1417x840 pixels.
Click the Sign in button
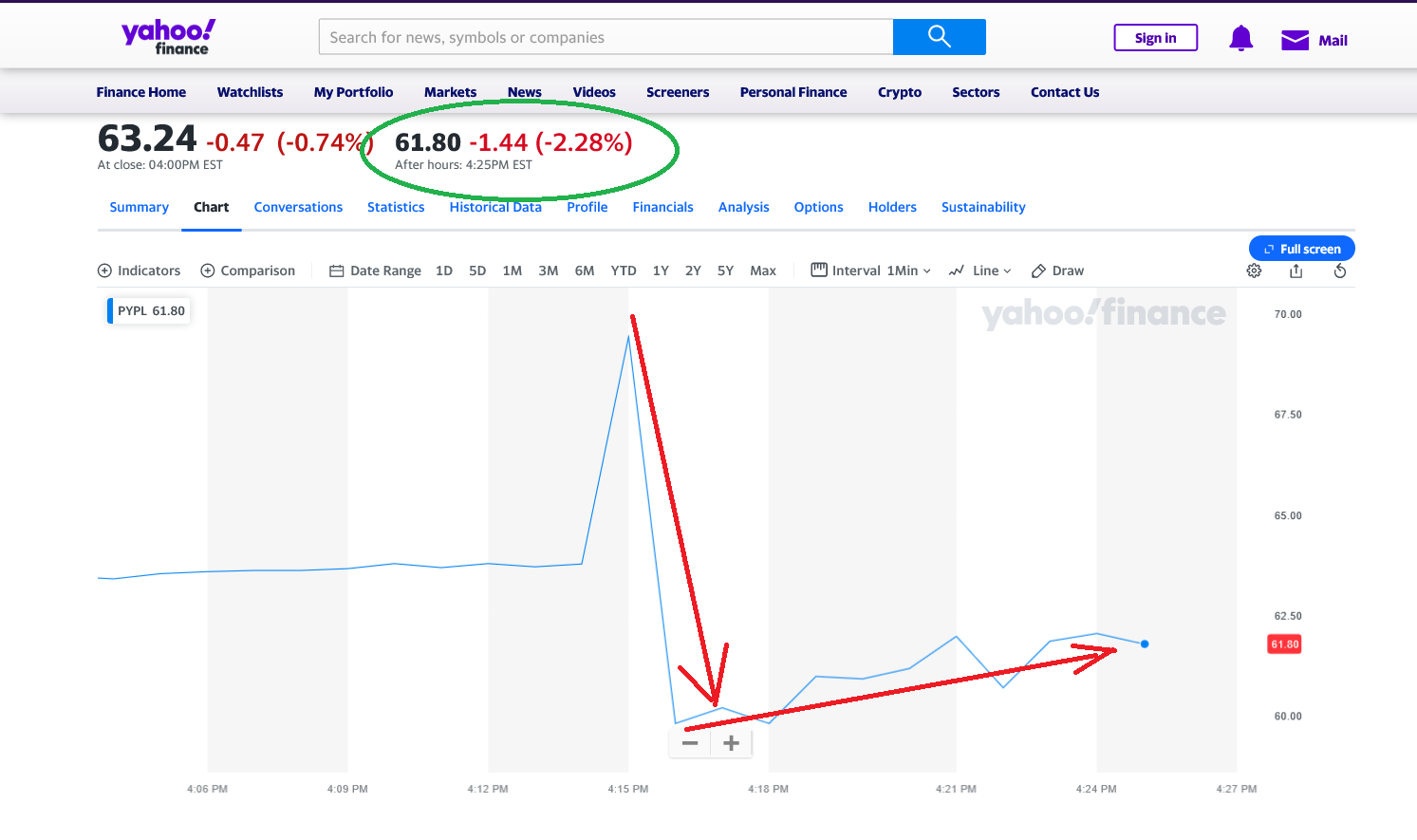click(1155, 38)
